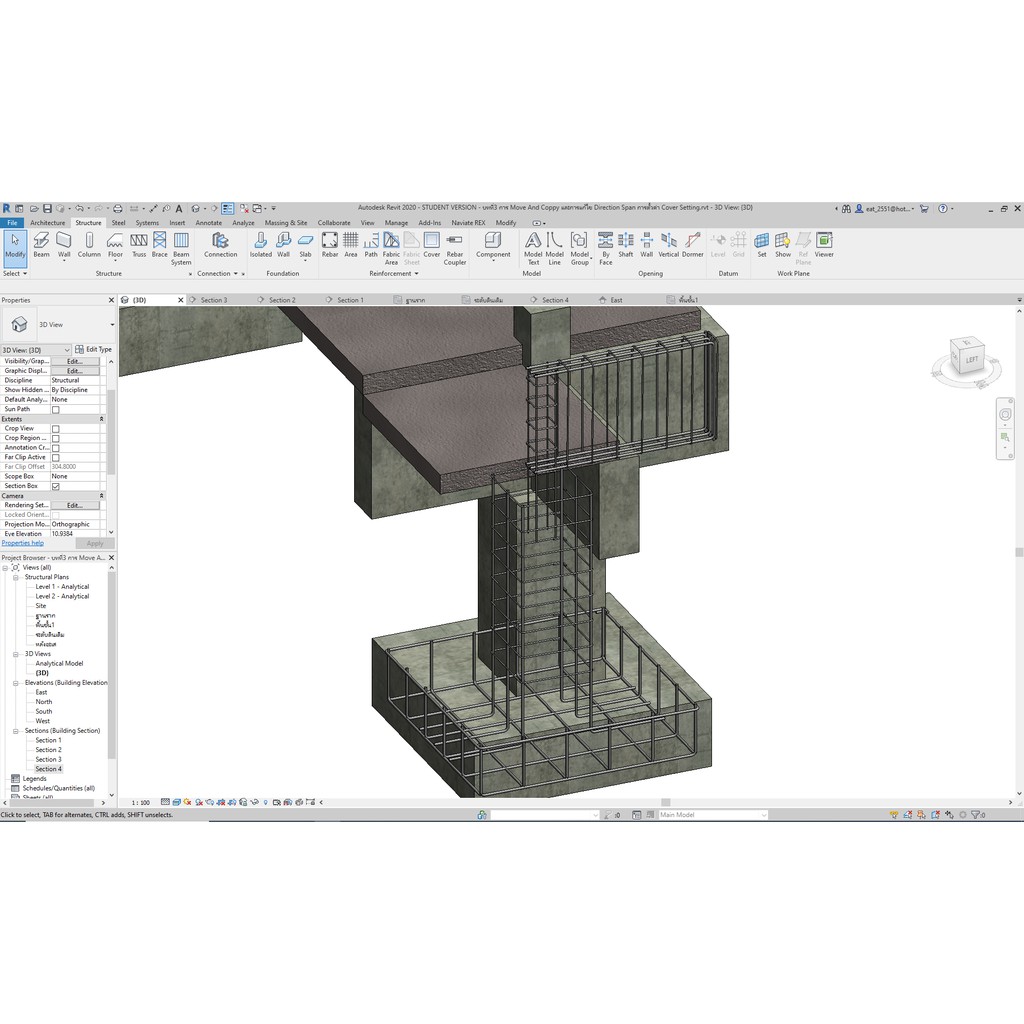Click Edit for Visibility/Graphics Overrides
1024x1024 pixels.
(x=75, y=361)
